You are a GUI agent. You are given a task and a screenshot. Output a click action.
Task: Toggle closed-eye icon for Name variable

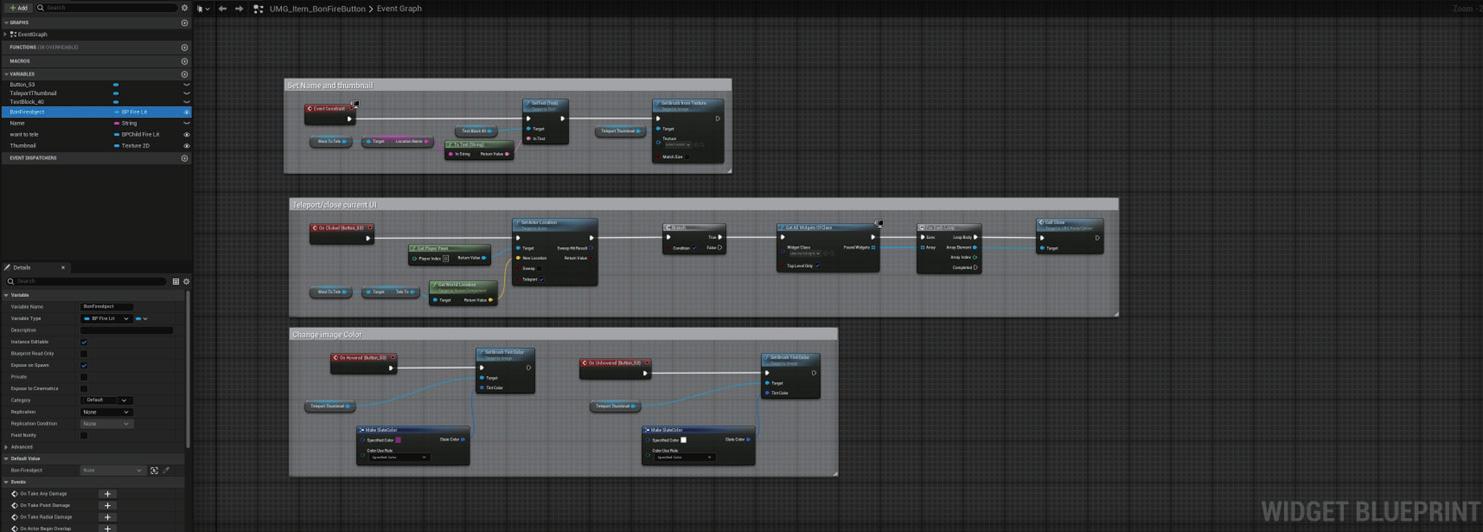pyautogui.click(x=186, y=123)
